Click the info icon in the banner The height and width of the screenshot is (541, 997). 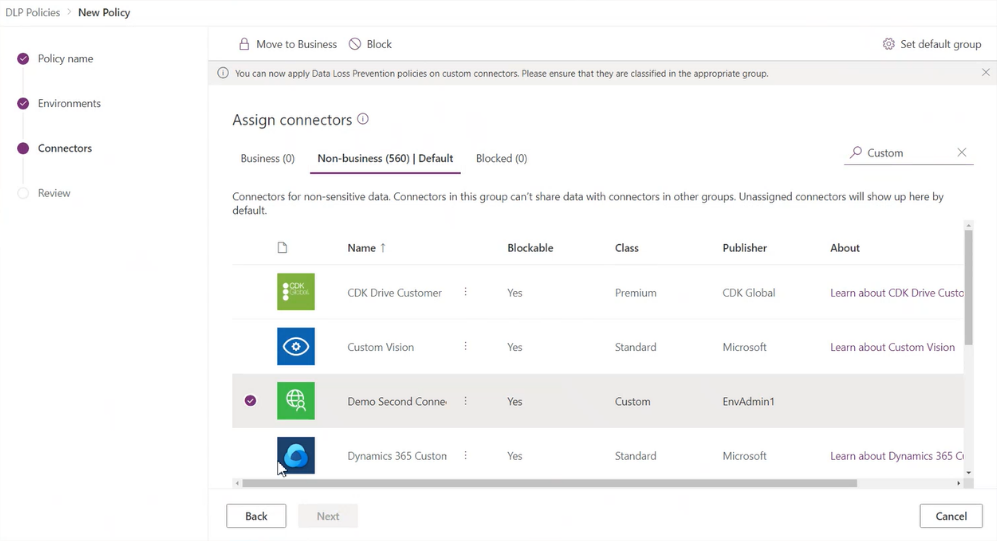223,73
